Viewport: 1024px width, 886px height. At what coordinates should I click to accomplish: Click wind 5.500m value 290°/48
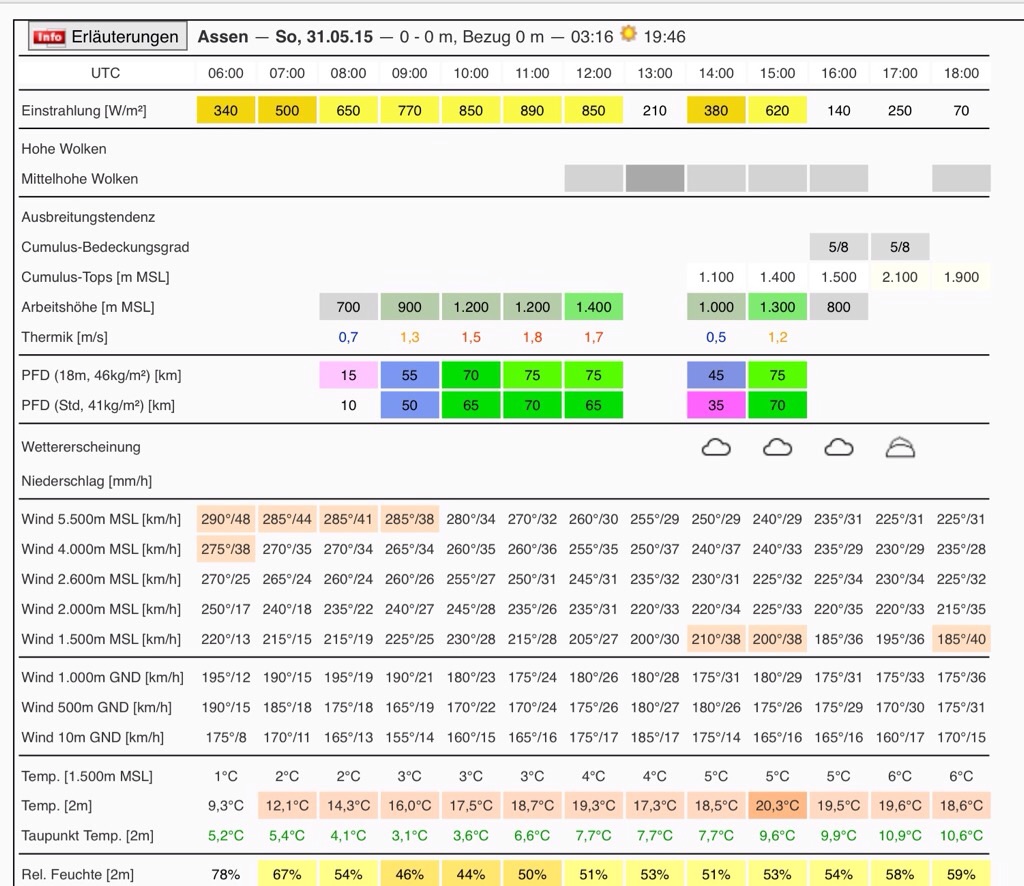point(225,519)
